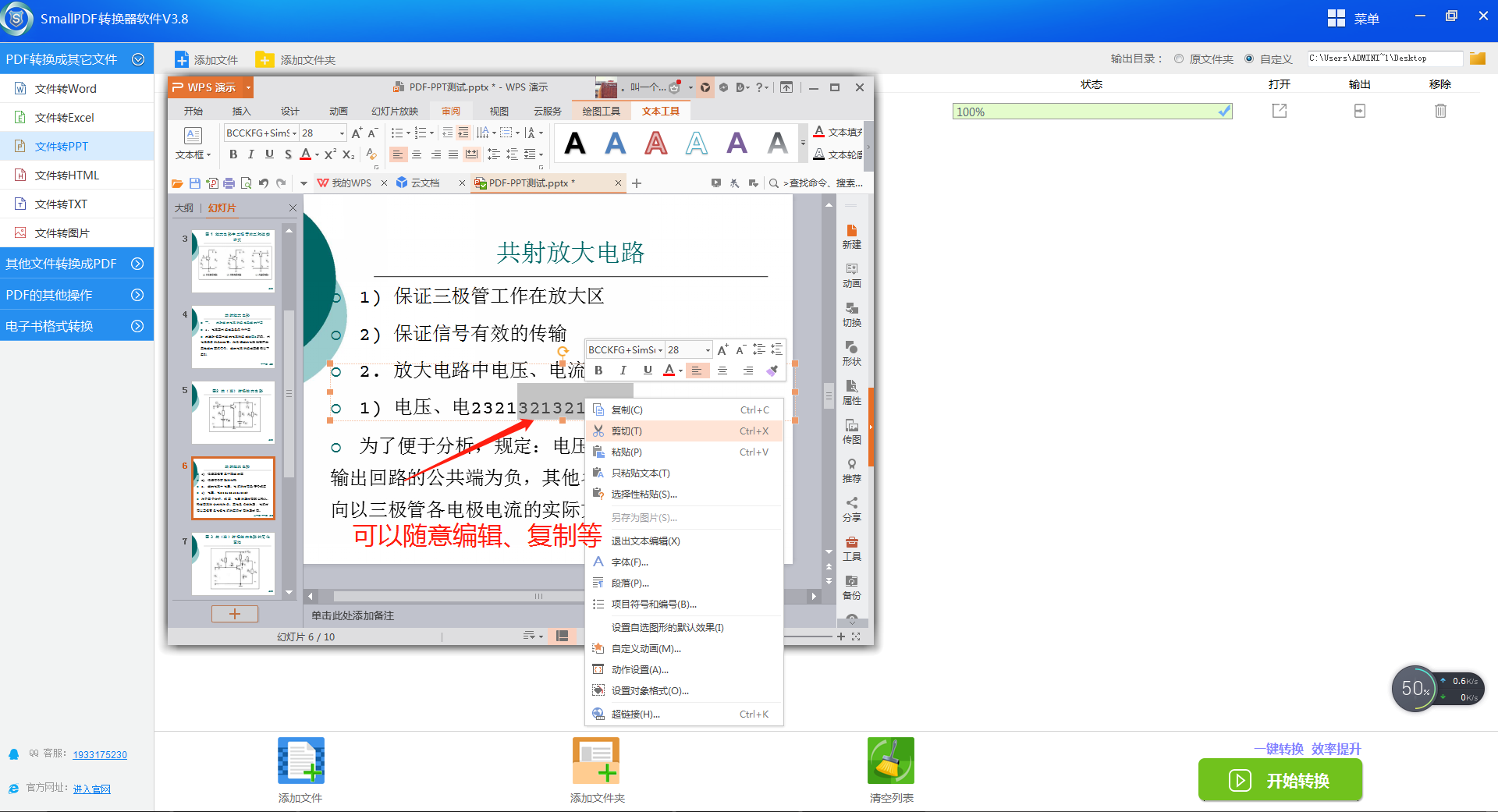Viewport: 1498px width, 812px height.
Task: Open the mini toolbar font size dropdown
Action: pyautogui.click(x=708, y=350)
